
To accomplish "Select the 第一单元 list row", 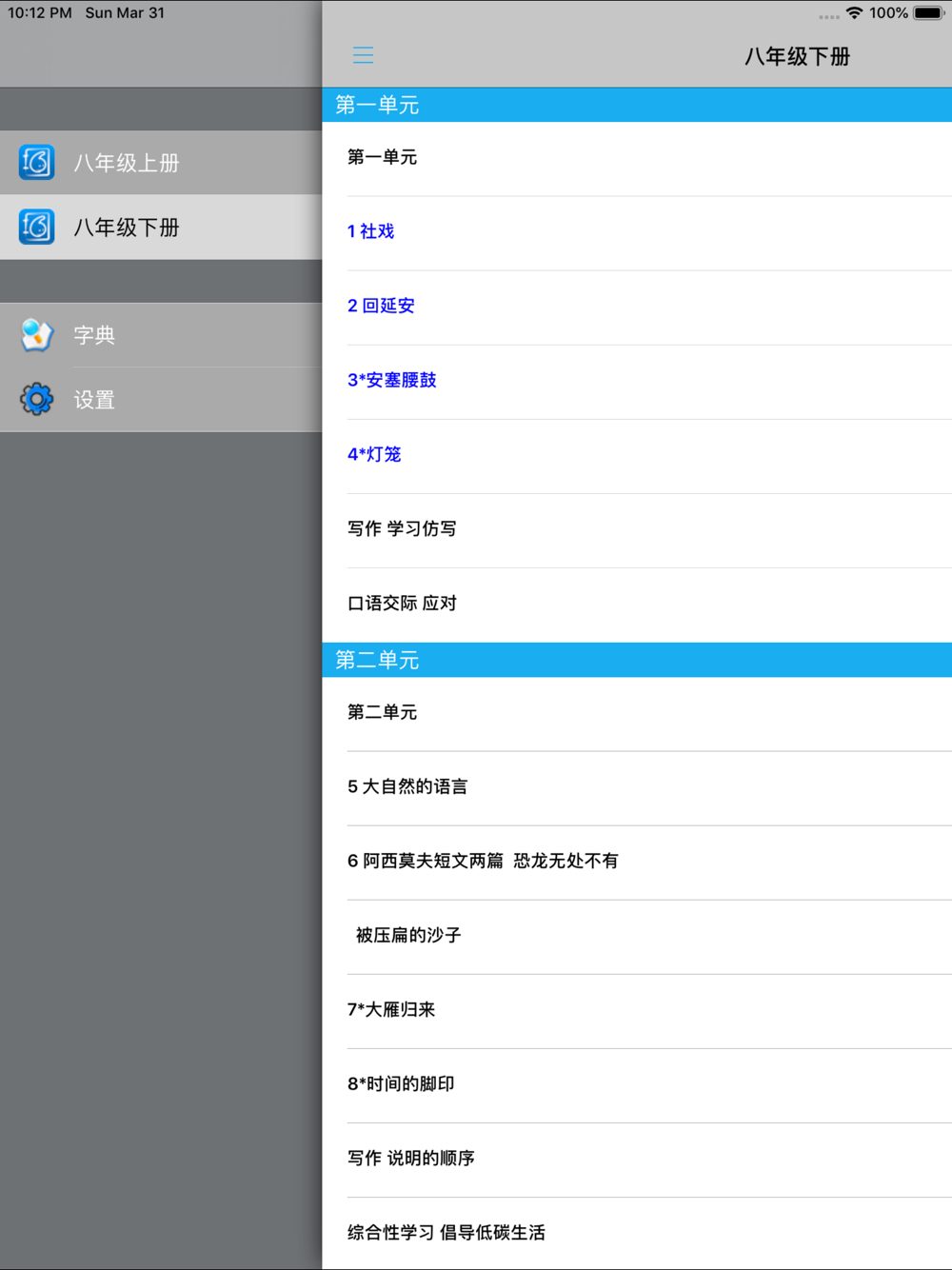I will click(x=637, y=159).
